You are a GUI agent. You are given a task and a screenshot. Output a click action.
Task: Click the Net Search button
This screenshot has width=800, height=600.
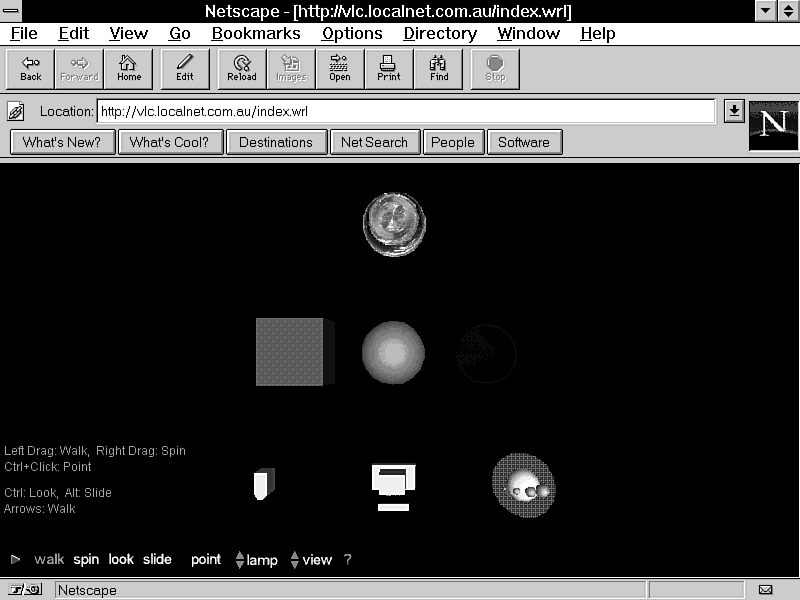pos(374,142)
